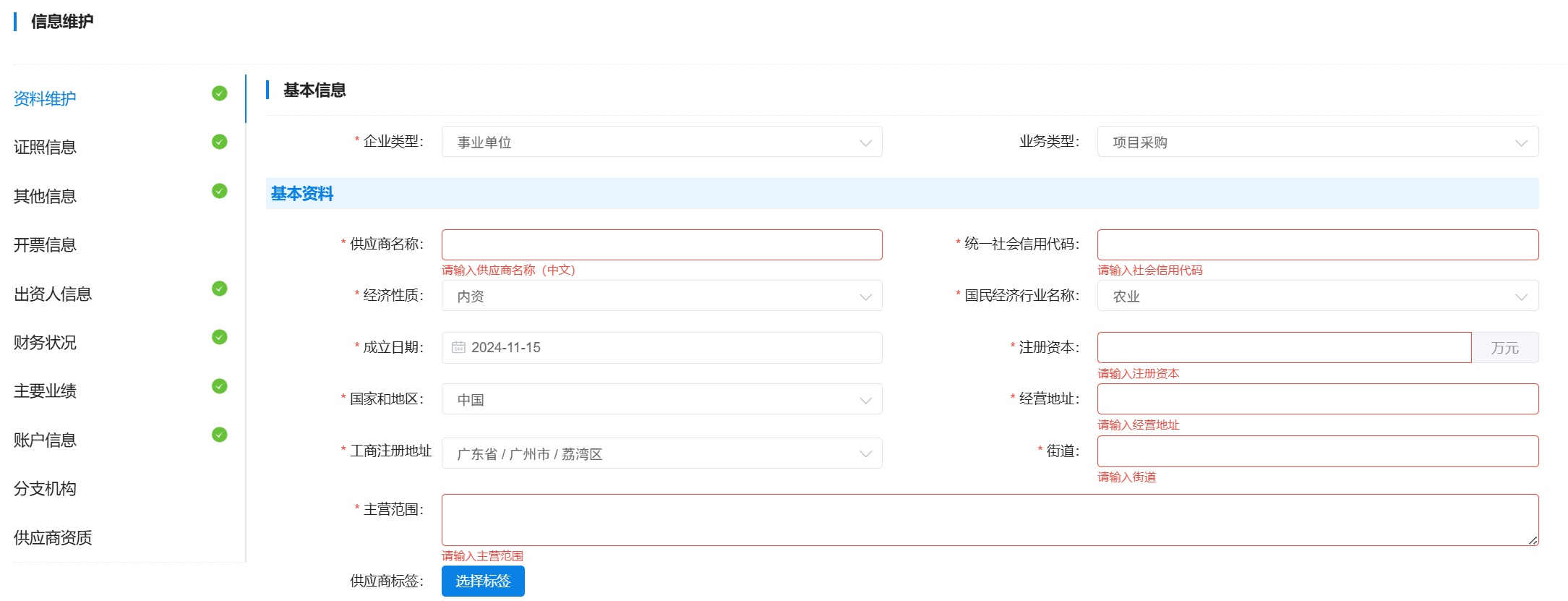
Task: Select 分支机构 in the sidebar
Action: point(45,489)
